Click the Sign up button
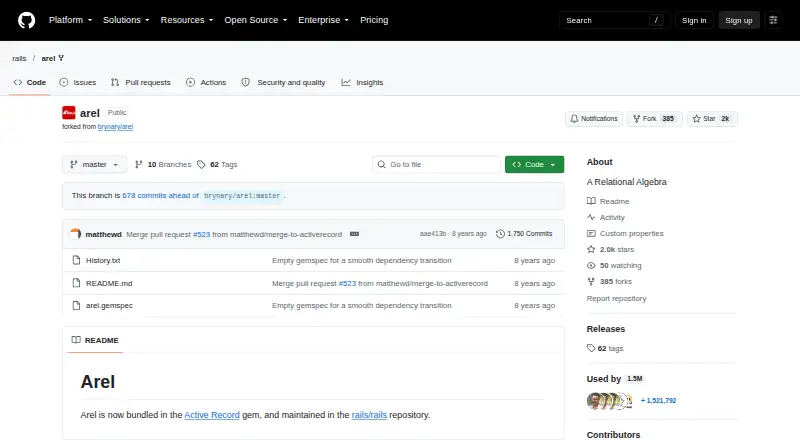This screenshot has width=800, height=440. (739, 20)
